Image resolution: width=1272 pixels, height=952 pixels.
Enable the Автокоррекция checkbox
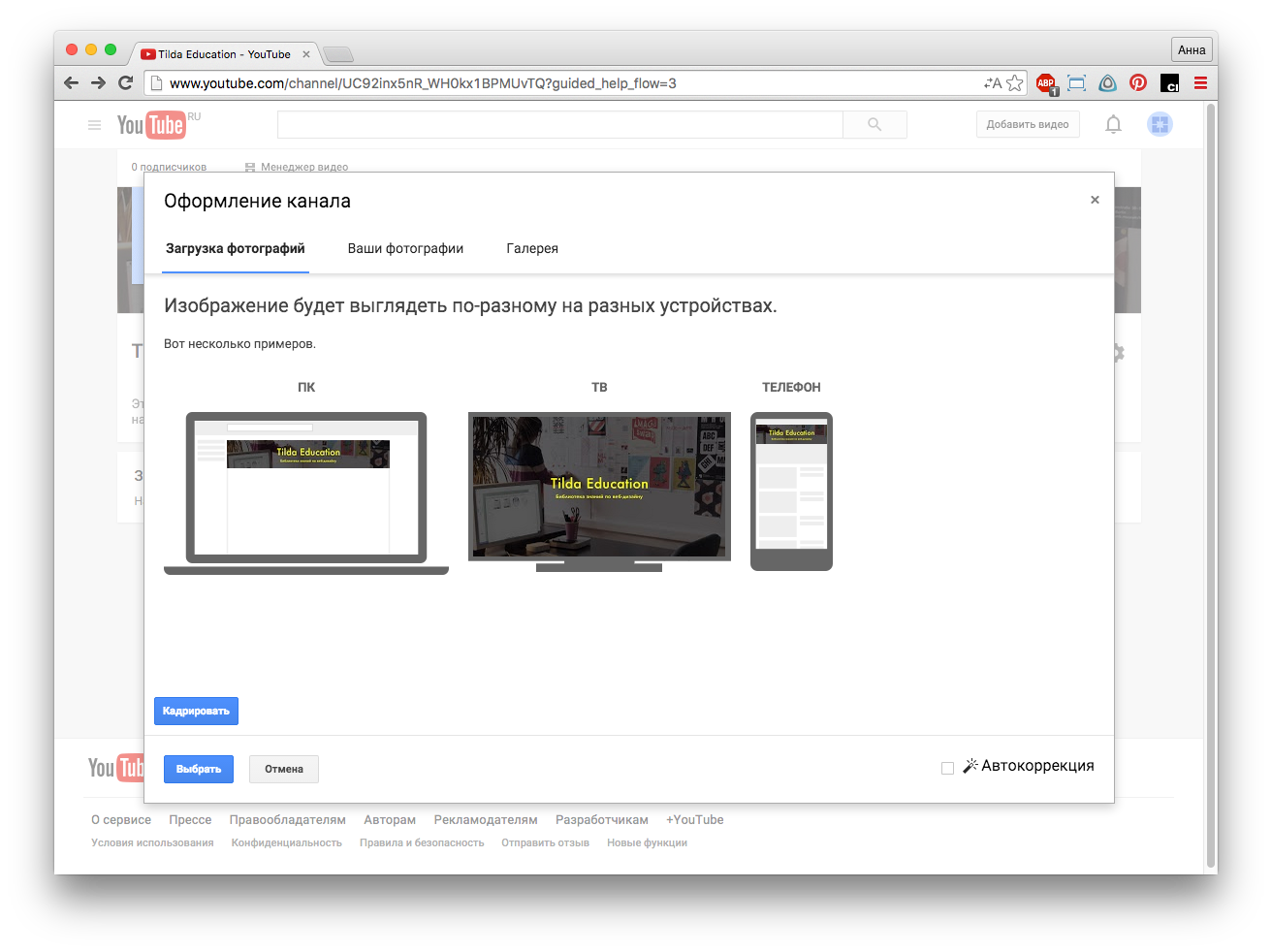tap(947, 768)
